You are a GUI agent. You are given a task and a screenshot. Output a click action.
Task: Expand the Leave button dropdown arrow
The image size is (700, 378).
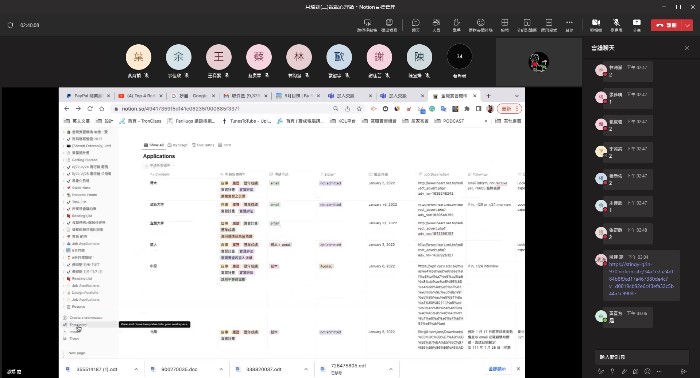point(688,25)
